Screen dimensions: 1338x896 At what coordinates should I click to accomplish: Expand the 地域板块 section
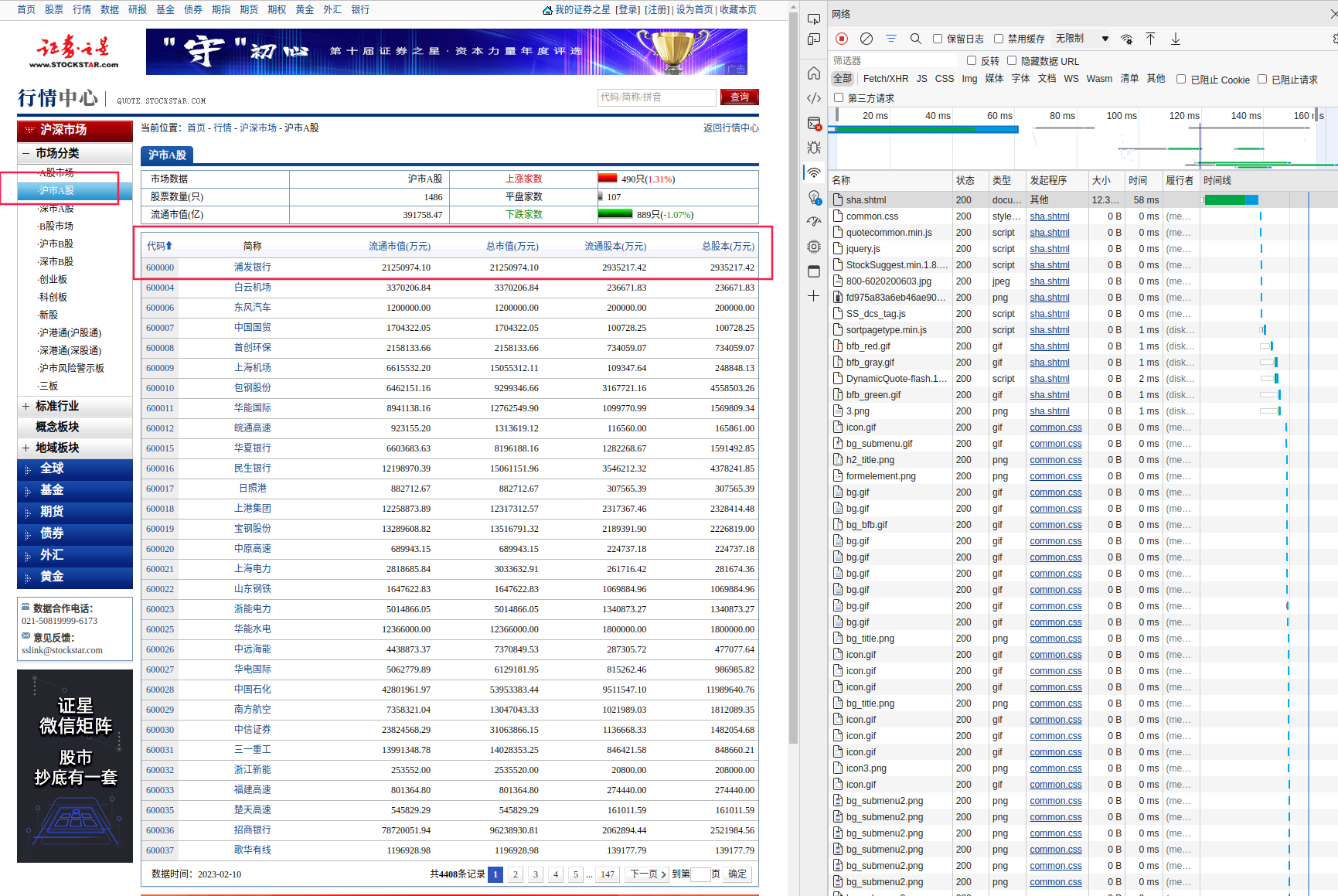coord(26,448)
